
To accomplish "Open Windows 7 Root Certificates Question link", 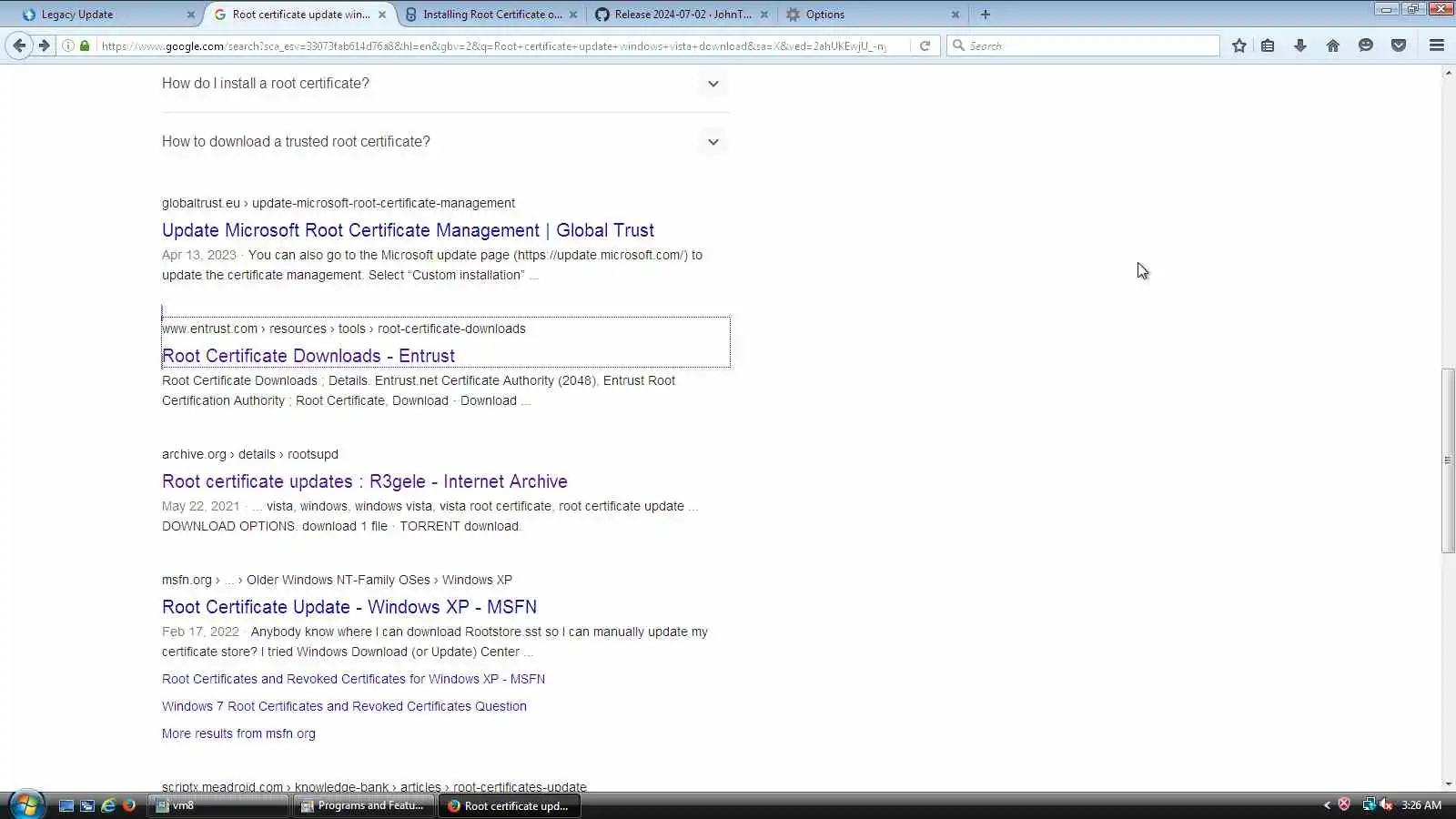I will pyautogui.click(x=344, y=706).
